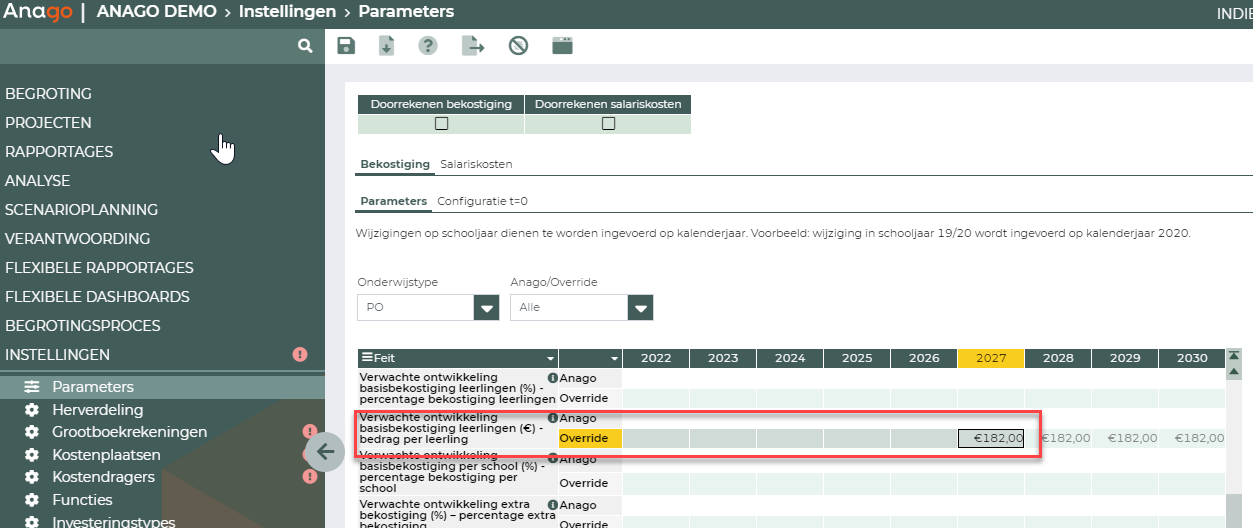Go to the RAPPORTAGES menu section

[x=59, y=152]
